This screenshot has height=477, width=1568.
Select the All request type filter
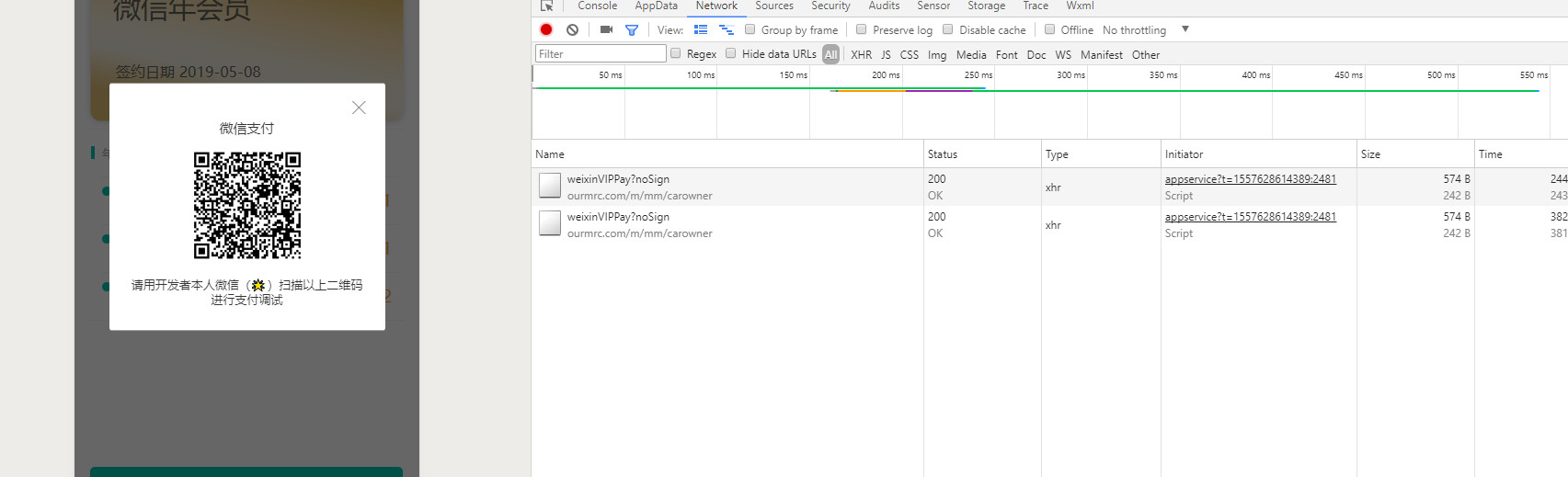pos(831,54)
